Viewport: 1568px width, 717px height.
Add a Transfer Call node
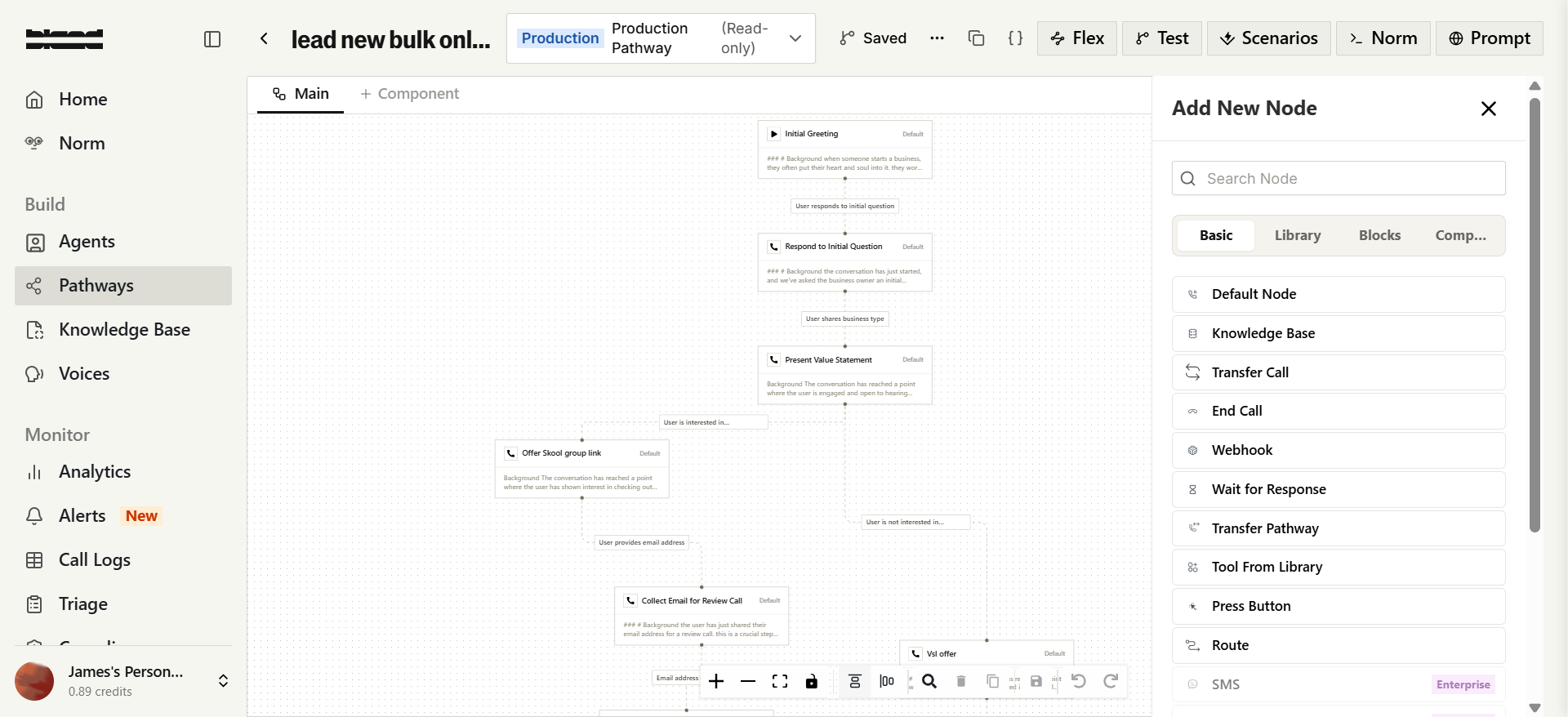point(1339,372)
